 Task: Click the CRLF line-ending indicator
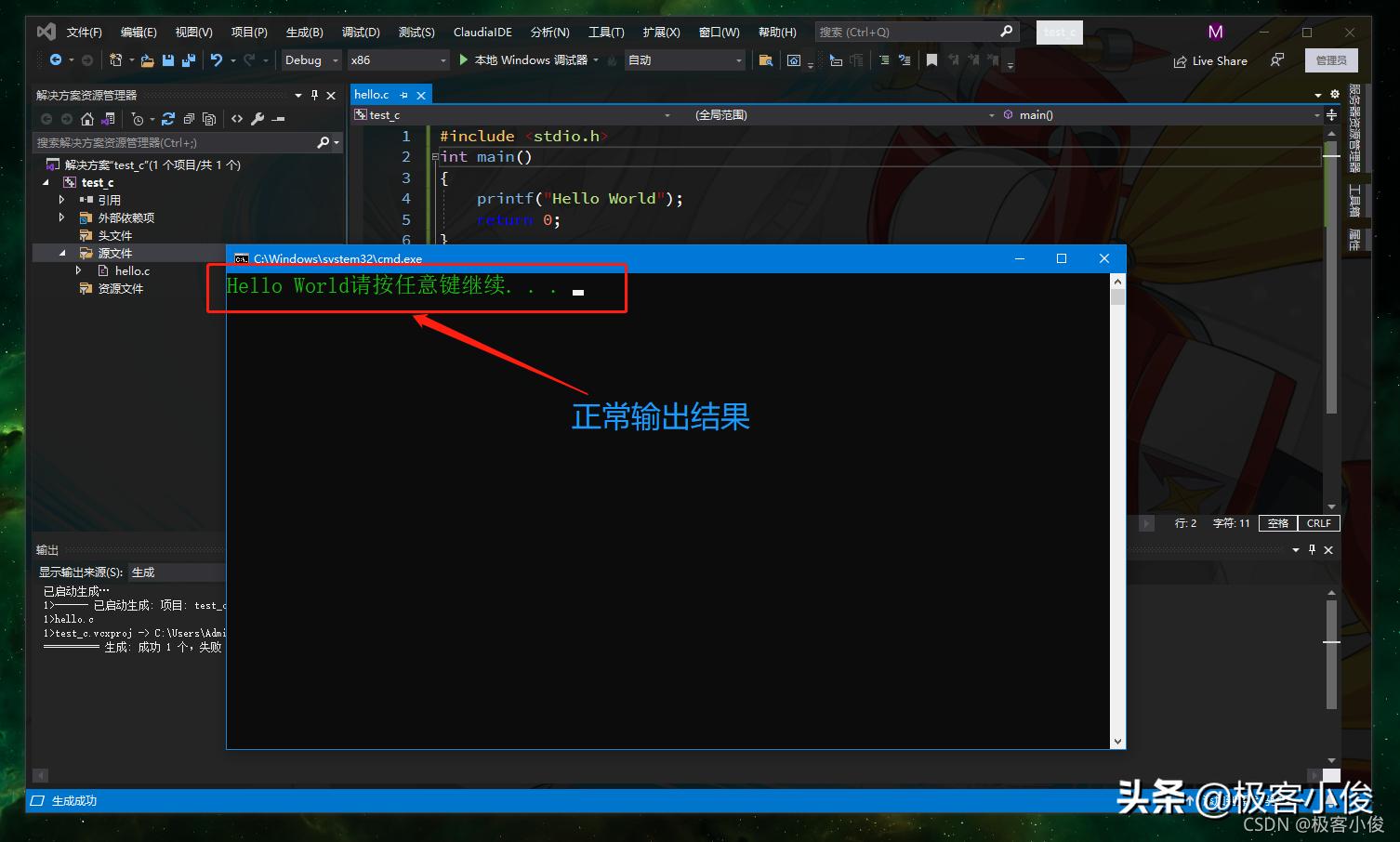pos(1319,523)
